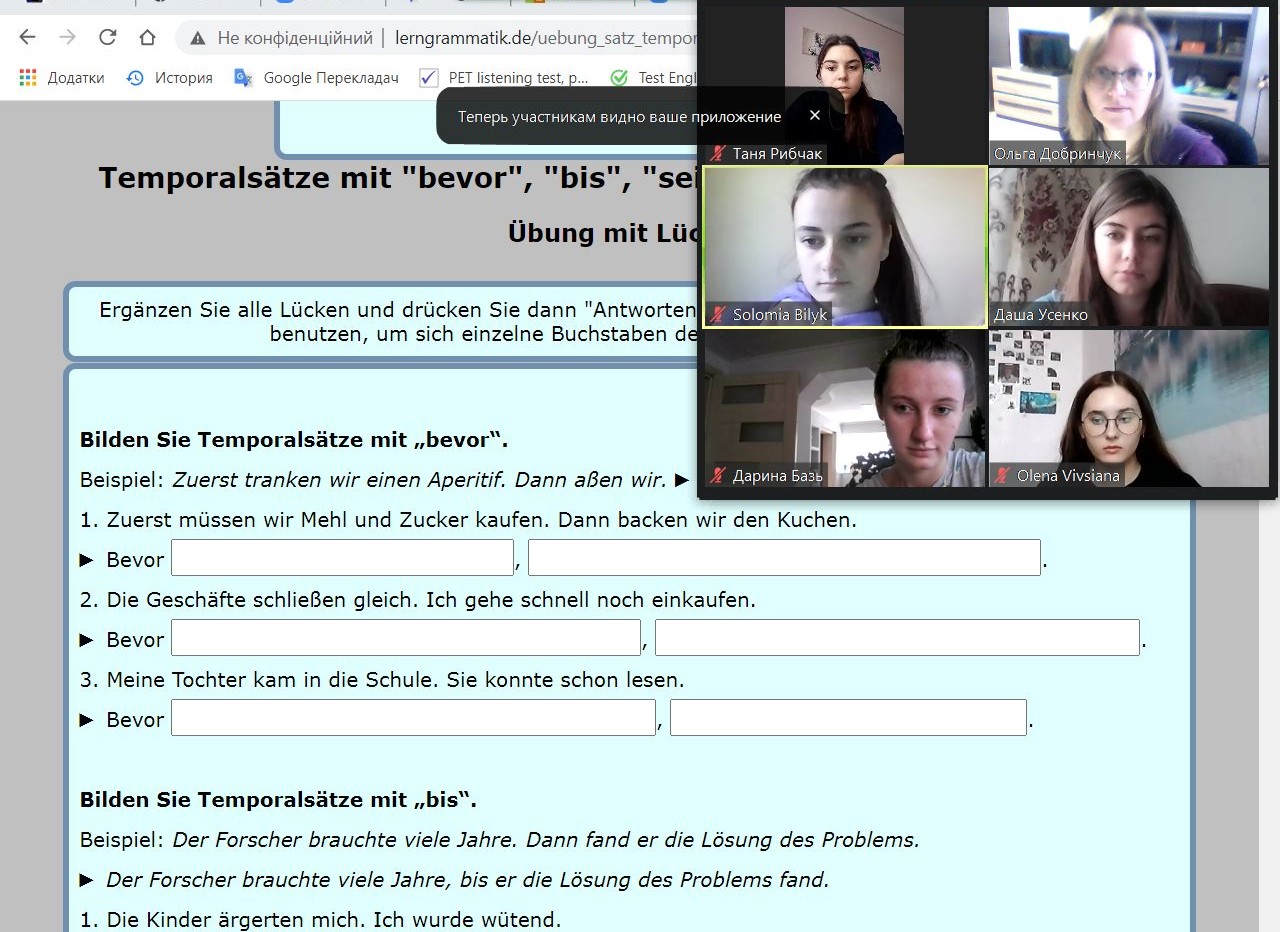Image resolution: width=1280 pixels, height=932 pixels.
Task: Click the browser back arrow
Action: click(x=27, y=38)
